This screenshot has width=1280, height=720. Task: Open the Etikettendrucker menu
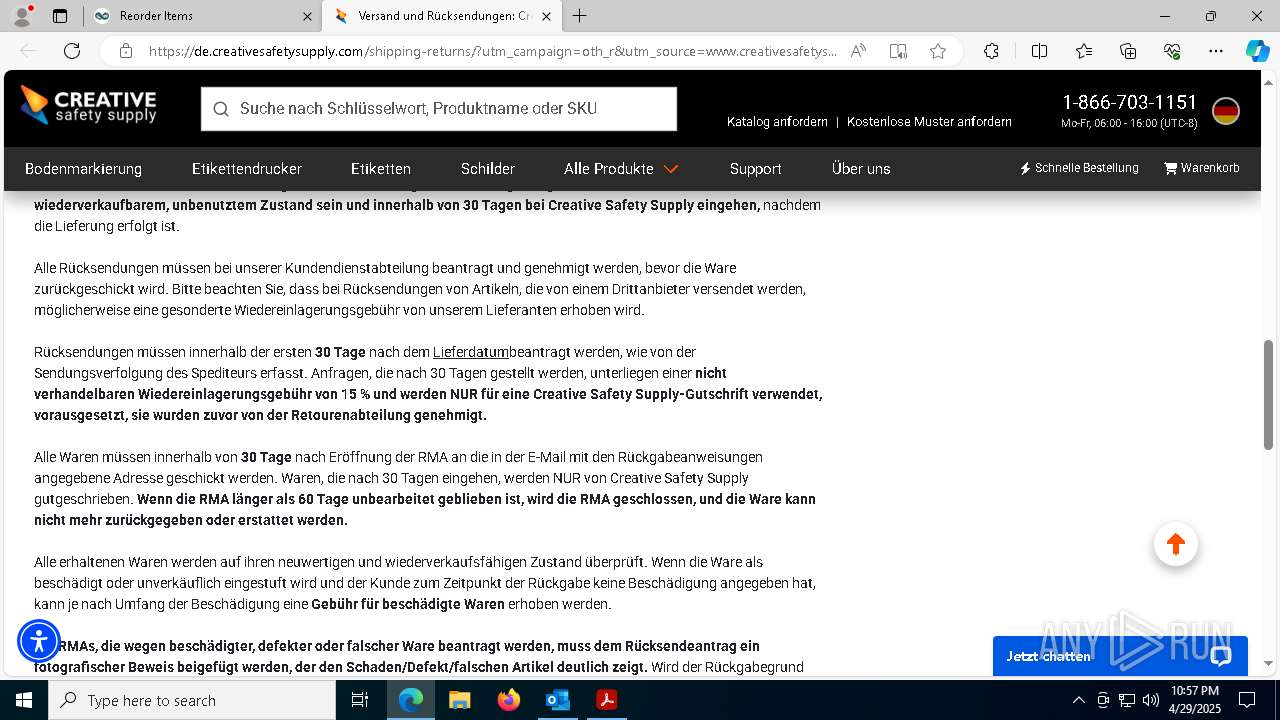[247, 169]
